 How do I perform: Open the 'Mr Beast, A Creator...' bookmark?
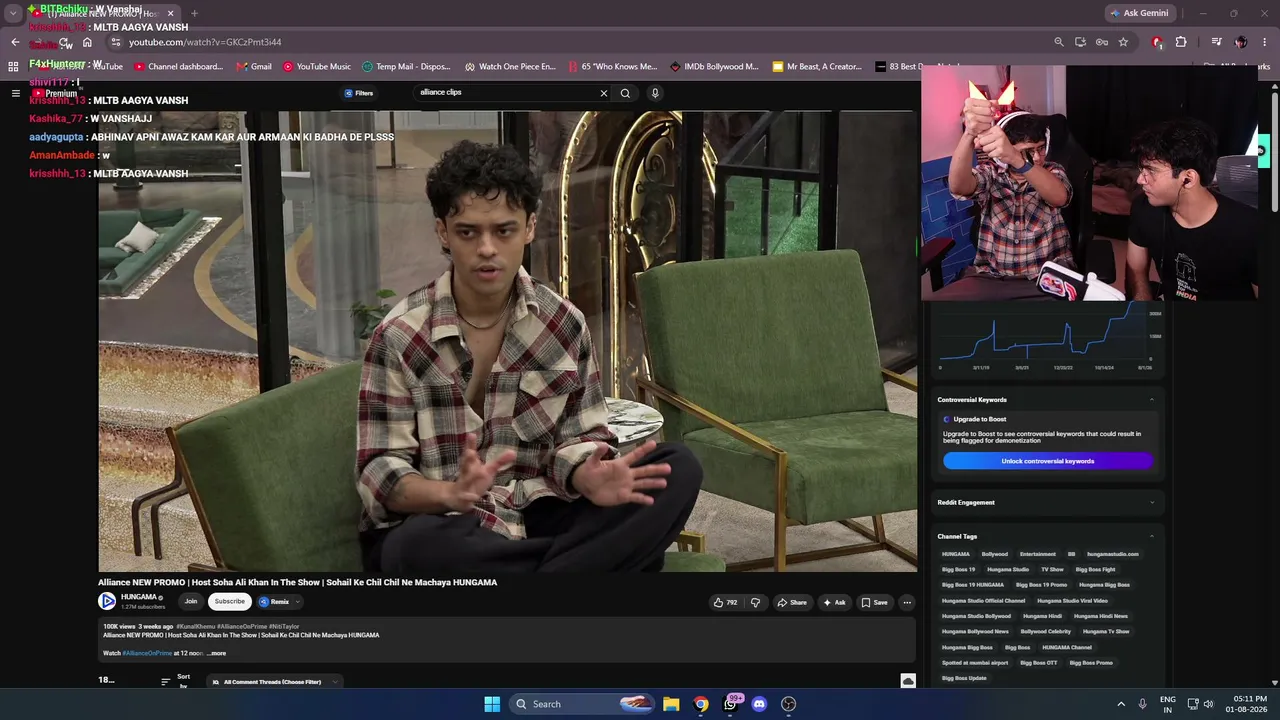coord(817,67)
